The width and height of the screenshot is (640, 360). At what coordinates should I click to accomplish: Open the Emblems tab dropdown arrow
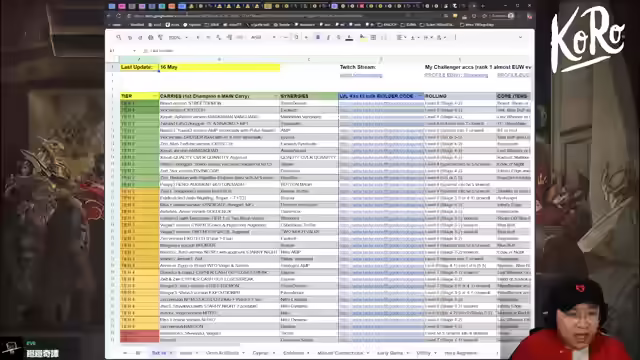point(308,353)
